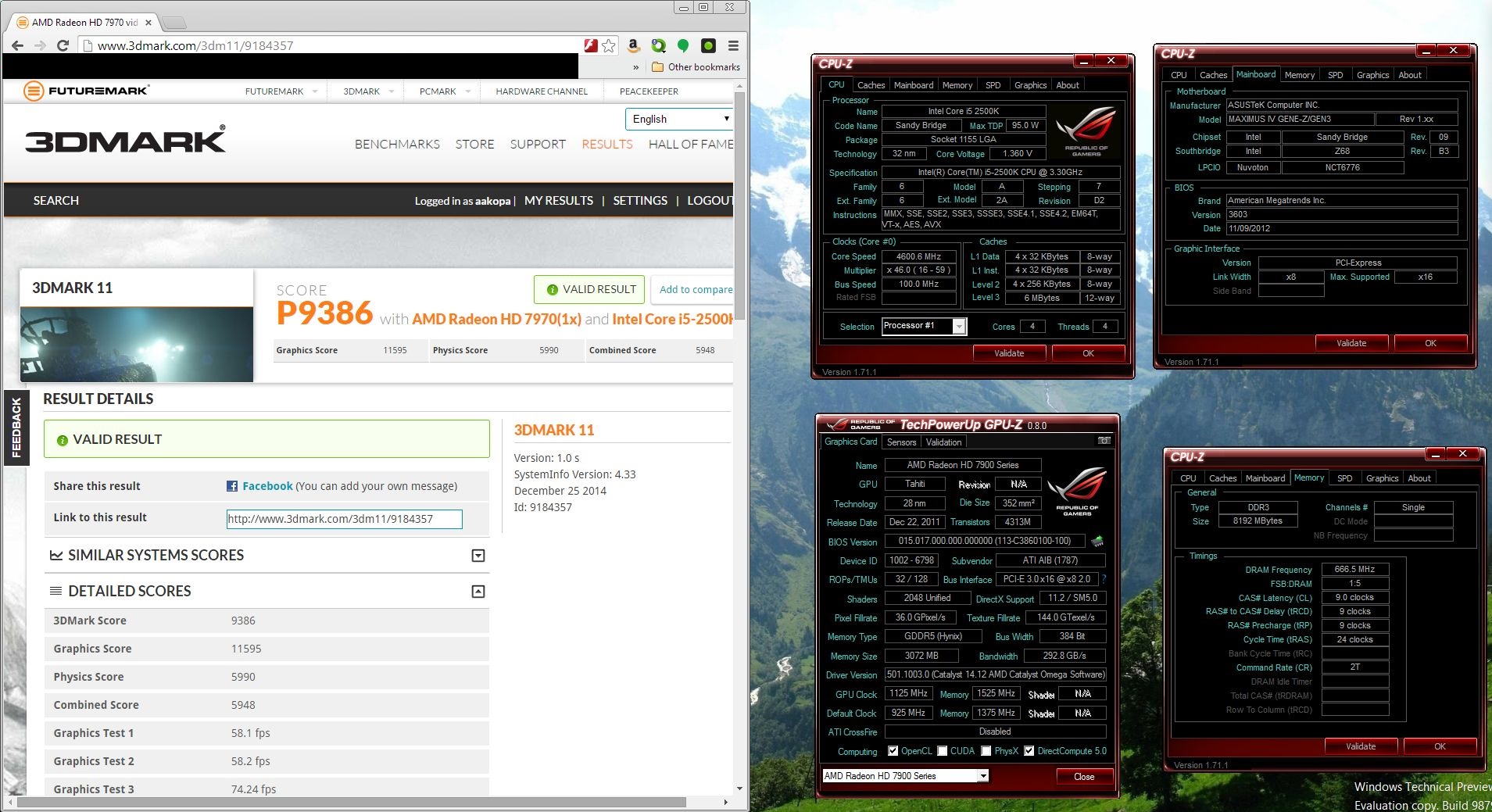Open Graphics tab in top-right CPU-Z window
The height and width of the screenshot is (812, 1492).
pos(1372,75)
